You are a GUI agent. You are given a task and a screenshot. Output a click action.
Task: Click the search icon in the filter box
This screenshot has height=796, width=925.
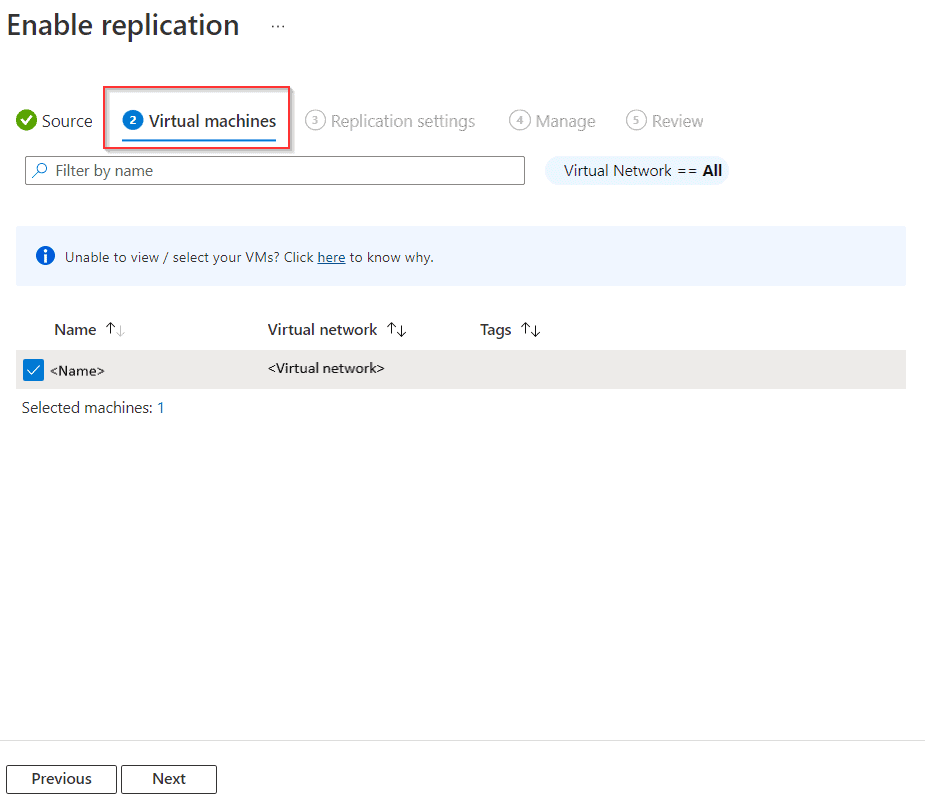click(x=40, y=170)
